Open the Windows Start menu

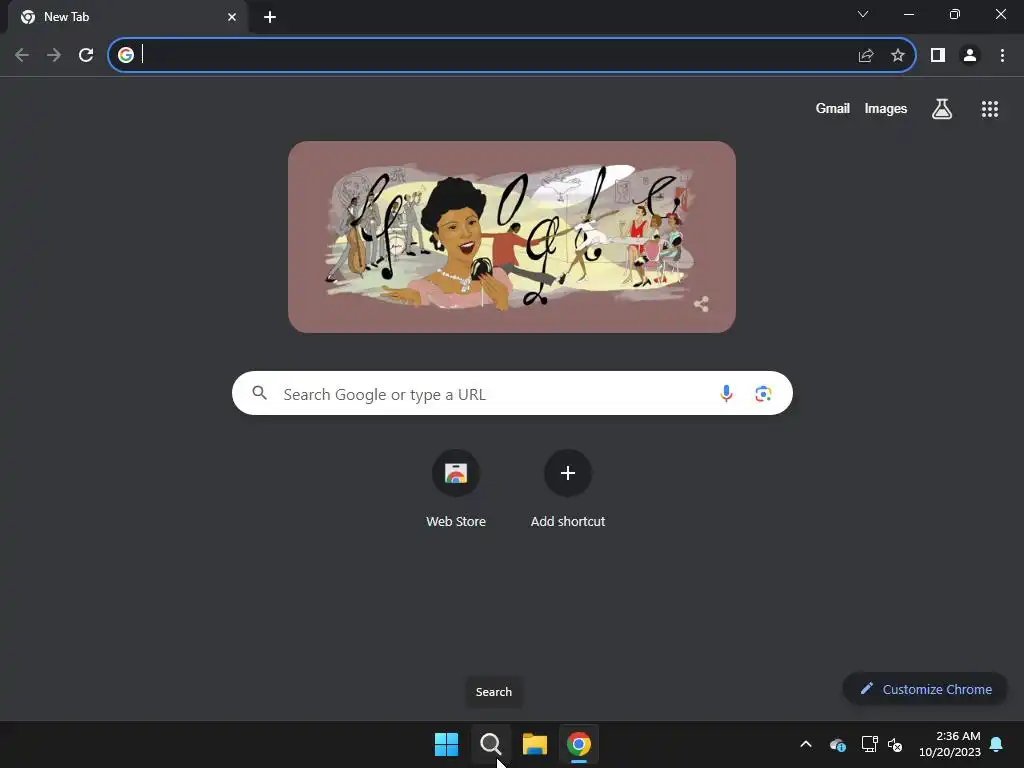447,744
